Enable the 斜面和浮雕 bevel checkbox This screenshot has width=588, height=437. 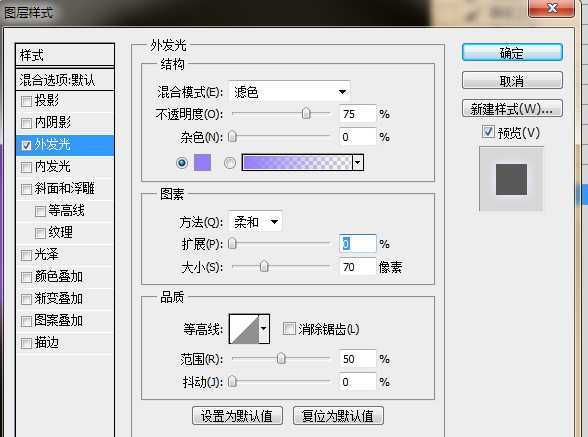[x=26, y=189]
